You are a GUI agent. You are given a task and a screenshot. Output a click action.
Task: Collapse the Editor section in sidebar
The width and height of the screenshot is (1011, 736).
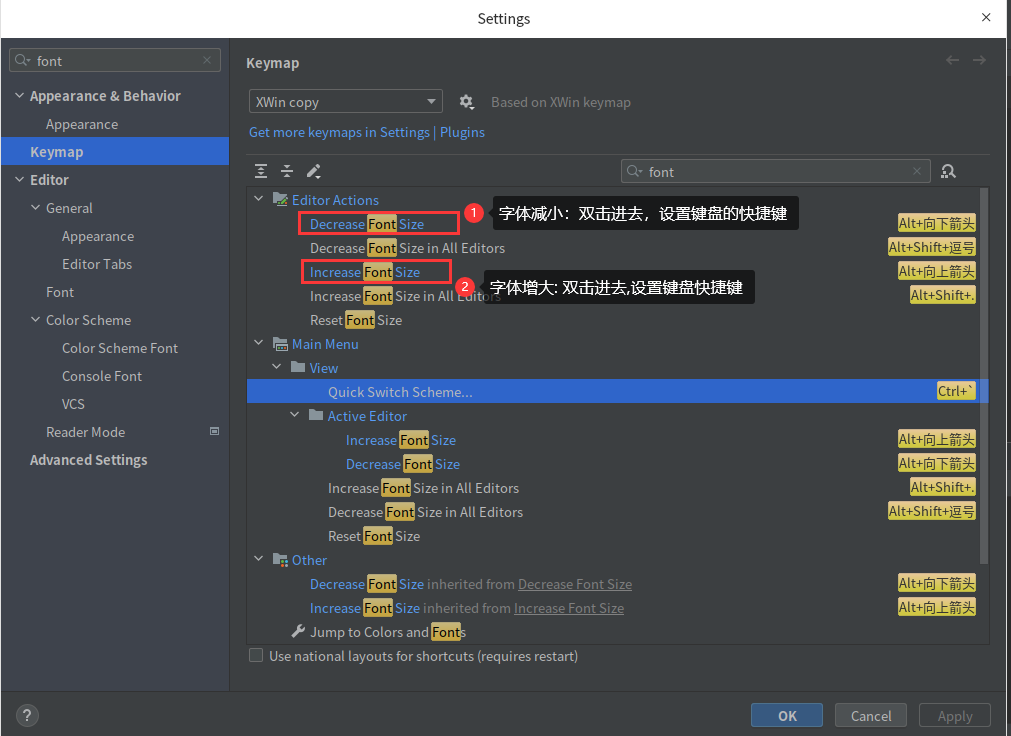pyautogui.click(x=19, y=179)
